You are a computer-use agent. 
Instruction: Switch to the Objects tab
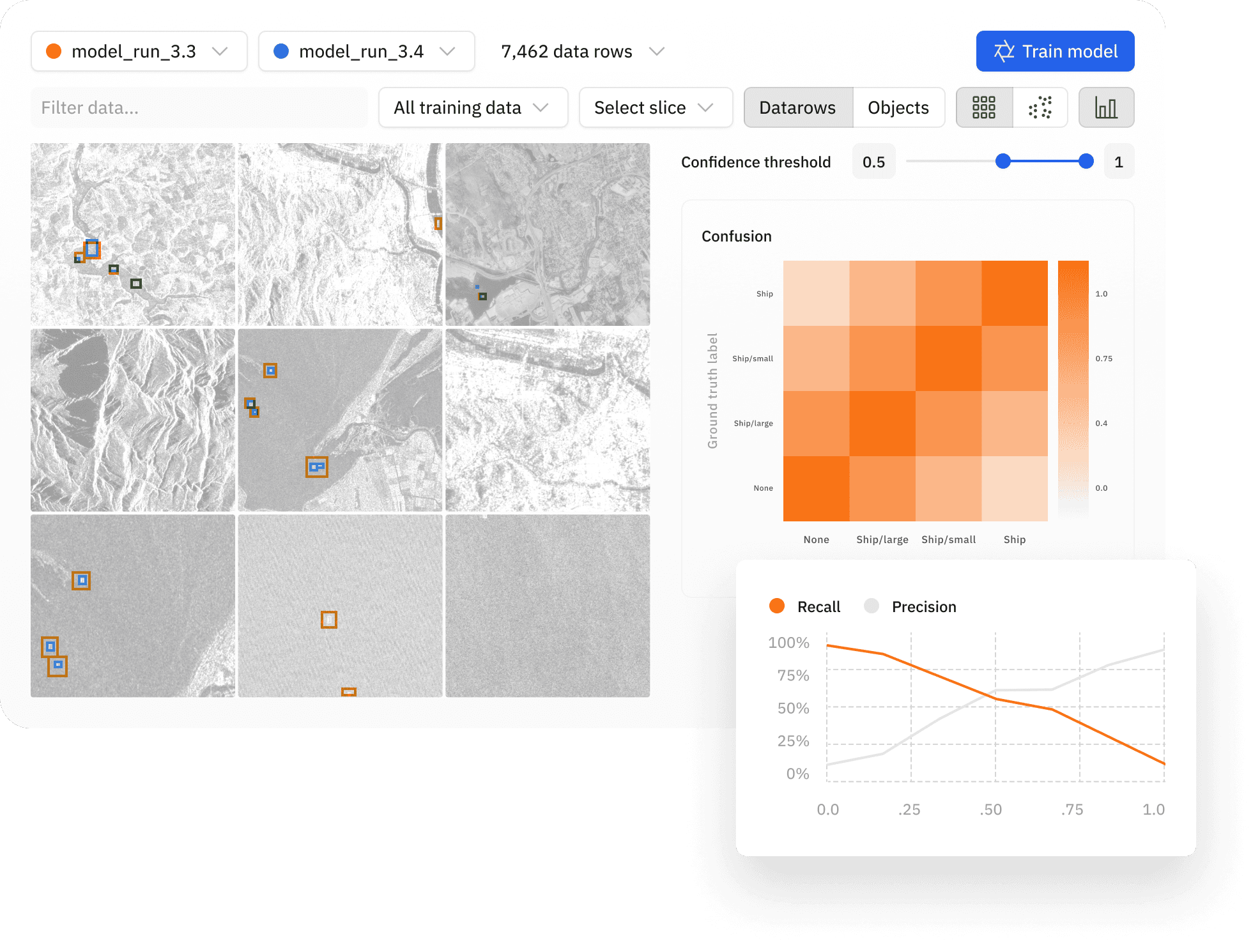tap(898, 107)
